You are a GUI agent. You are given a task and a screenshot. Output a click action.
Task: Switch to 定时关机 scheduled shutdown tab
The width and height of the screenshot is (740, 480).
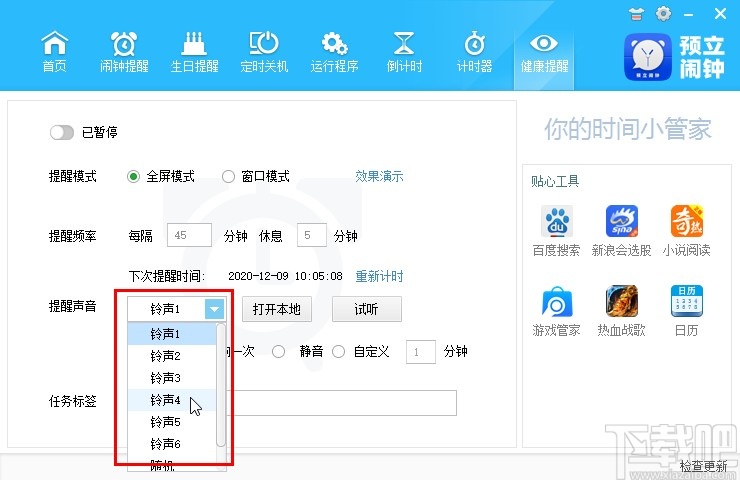coord(264,52)
